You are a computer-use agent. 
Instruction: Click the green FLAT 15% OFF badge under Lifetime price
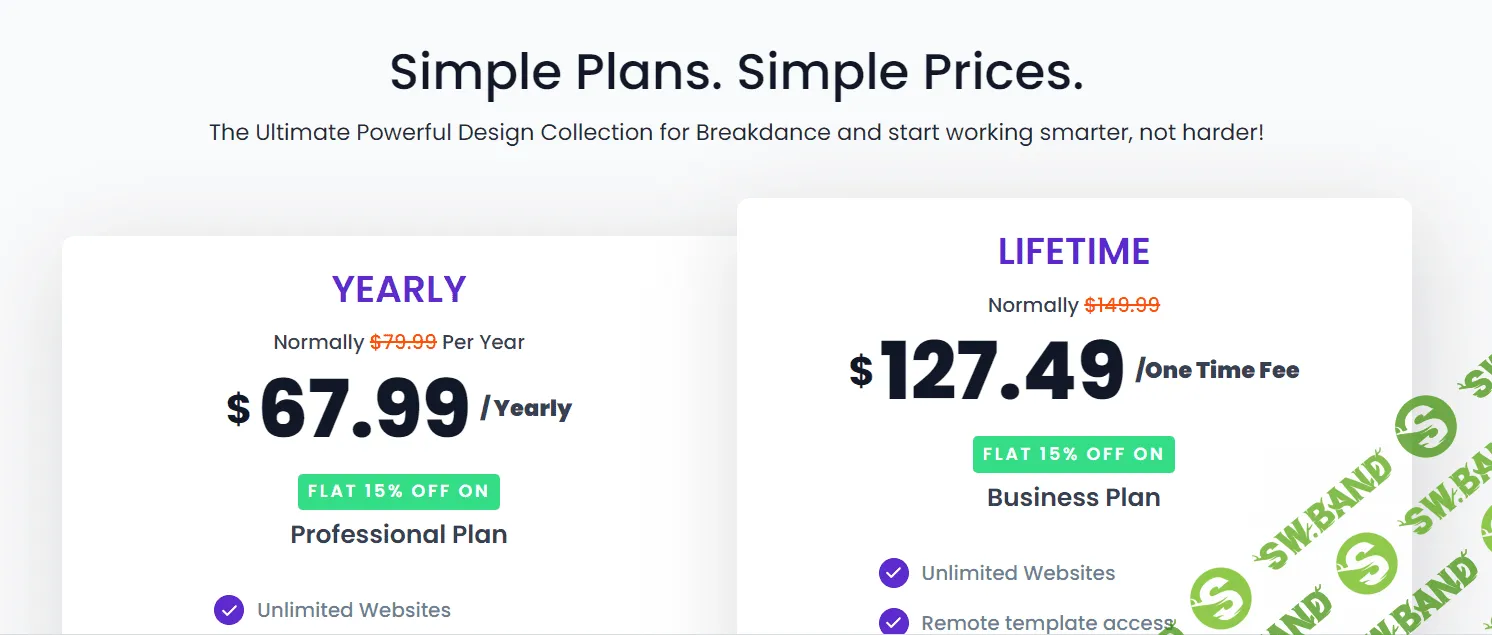click(1073, 454)
